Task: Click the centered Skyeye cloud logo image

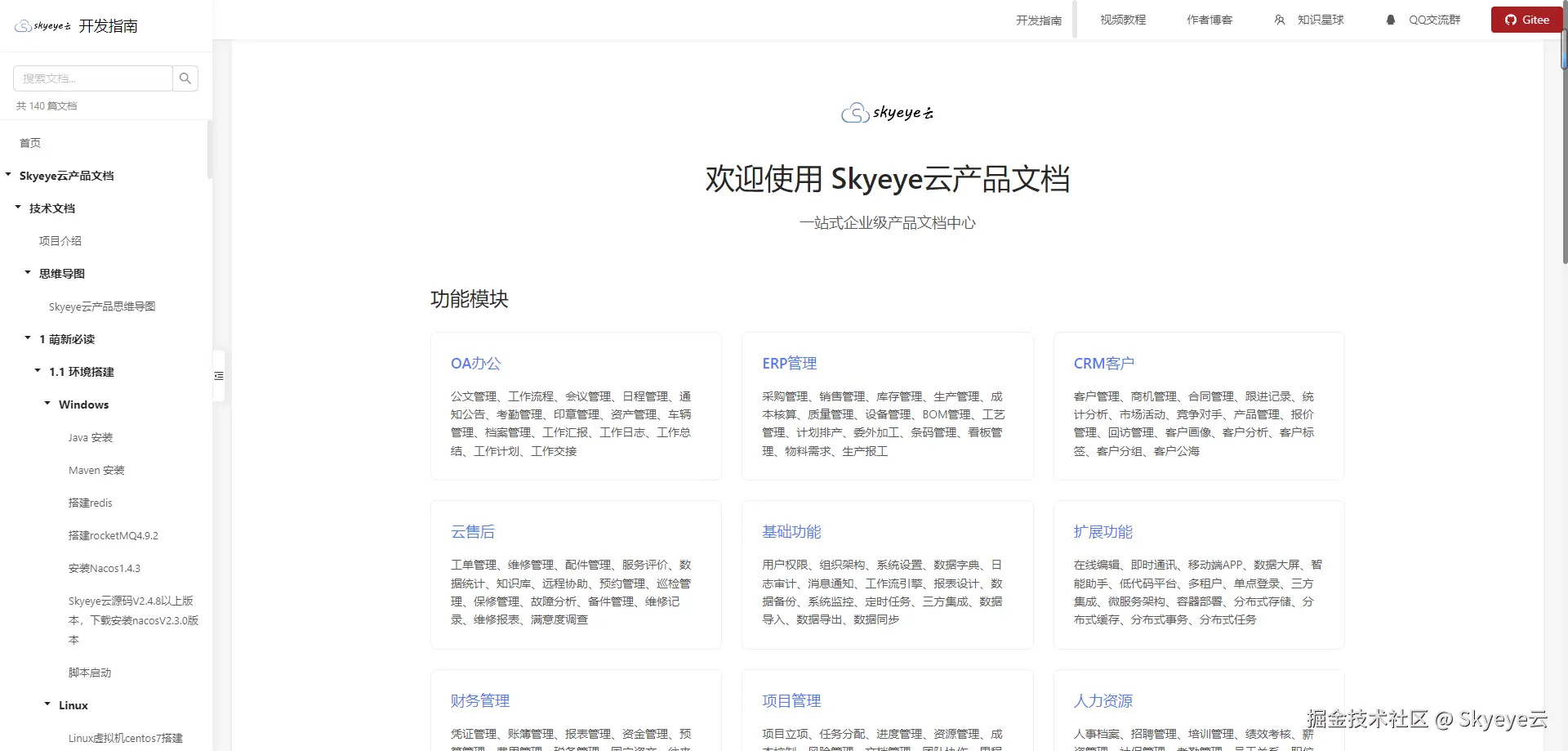Action: tap(888, 113)
